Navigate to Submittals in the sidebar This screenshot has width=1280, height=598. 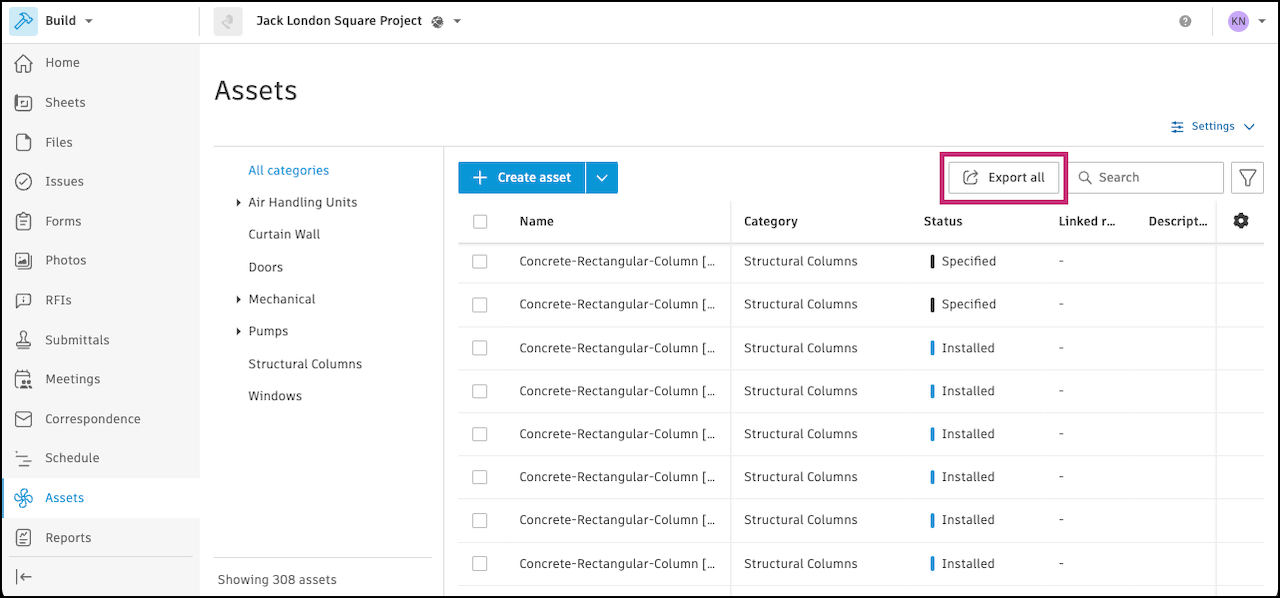(x=77, y=340)
